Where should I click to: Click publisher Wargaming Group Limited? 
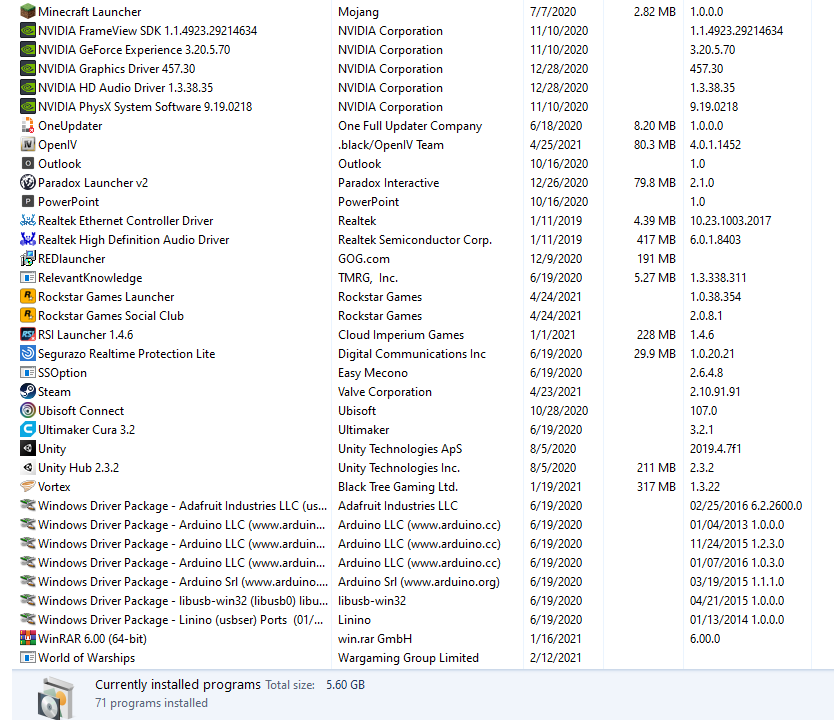click(408, 657)
